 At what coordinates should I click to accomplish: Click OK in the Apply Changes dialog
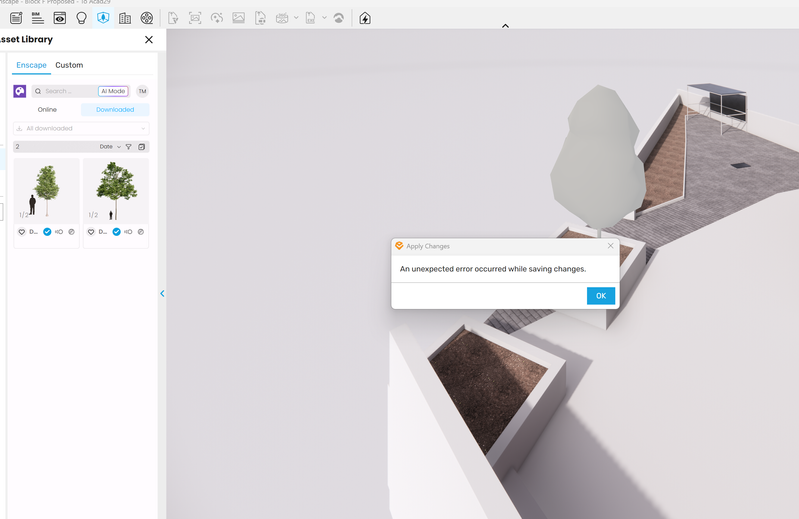601,296
